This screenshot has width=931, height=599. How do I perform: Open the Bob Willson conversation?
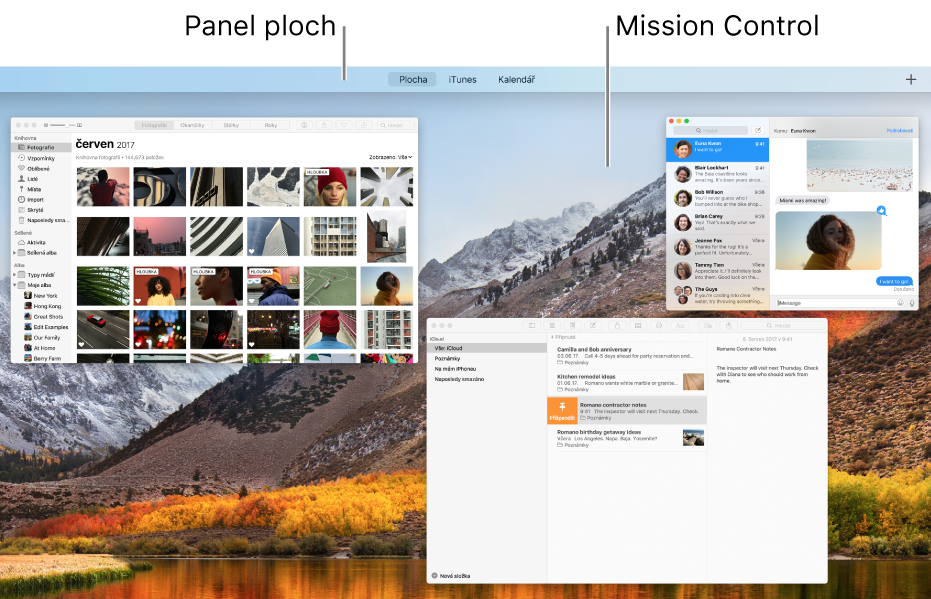coord(718,198)
